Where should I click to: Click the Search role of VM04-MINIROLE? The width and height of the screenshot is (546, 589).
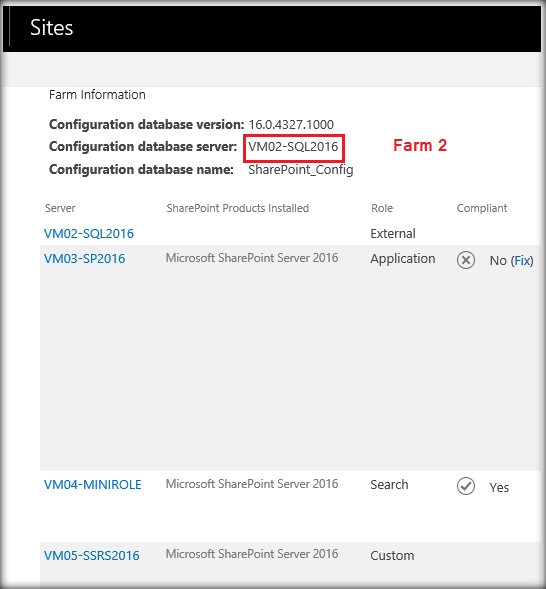pos(389,485)
